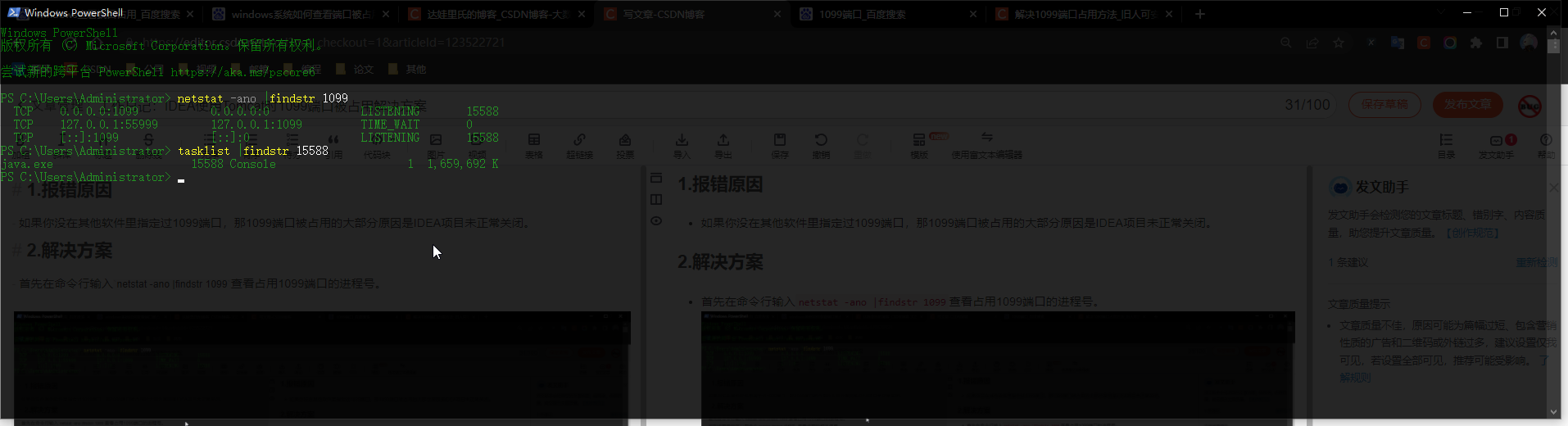Image resolution: width=1568 pixels, height=426 pixels.
Task: Click the https://aka.ms/pscore6 URL text
Action: pyautogui.click(x=242, y=72)
